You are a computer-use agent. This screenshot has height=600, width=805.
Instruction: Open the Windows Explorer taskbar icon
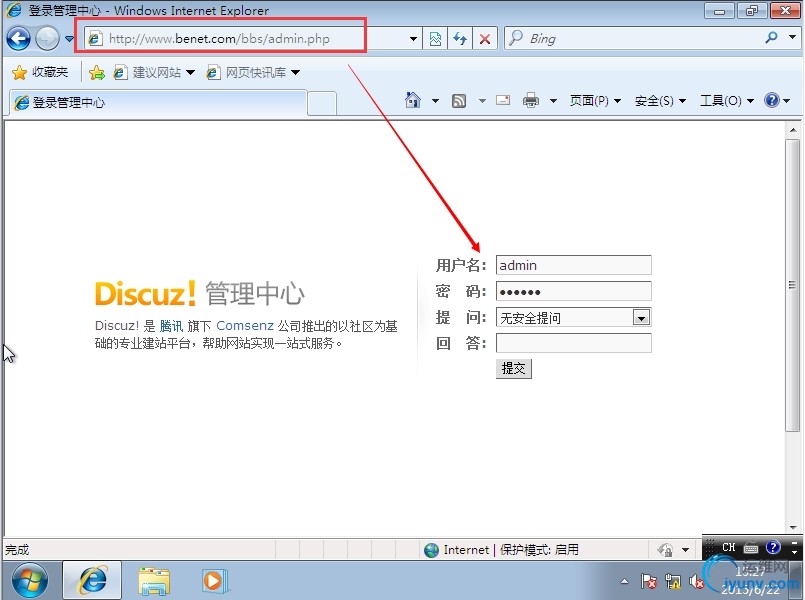[x=154, y=581]
